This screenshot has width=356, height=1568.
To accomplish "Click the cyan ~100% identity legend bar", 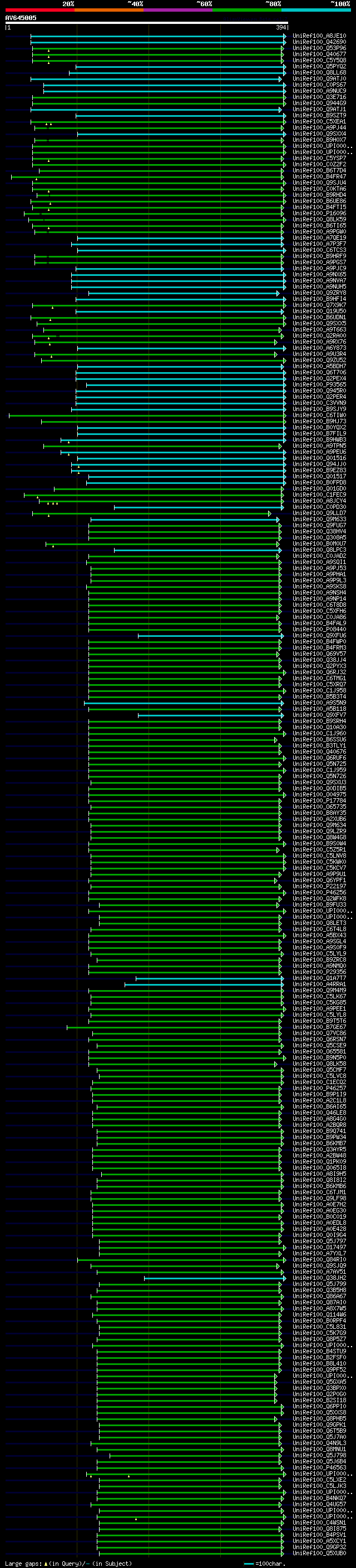I will click(316, 10).
